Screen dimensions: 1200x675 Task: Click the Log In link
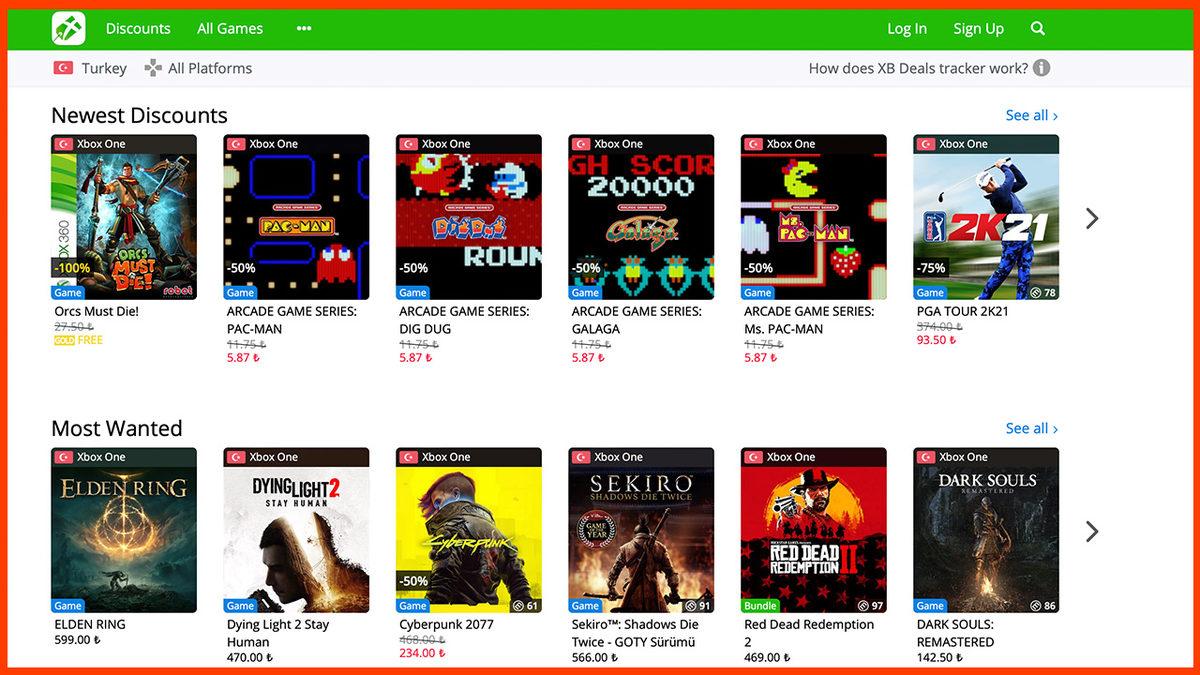[x=907, y=28]
